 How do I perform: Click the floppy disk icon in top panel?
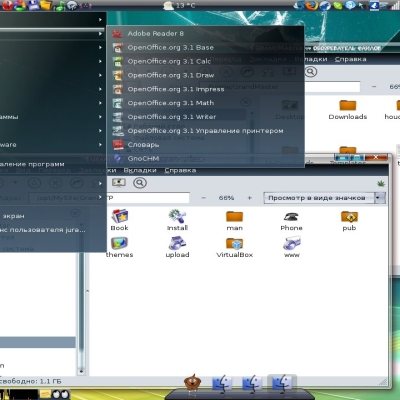33,5
